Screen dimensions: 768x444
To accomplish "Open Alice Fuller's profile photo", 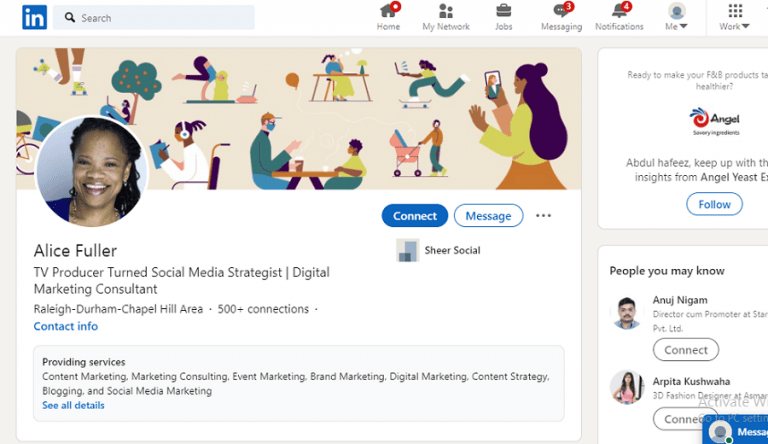I will pyautogui.click(x=91, y=171).
